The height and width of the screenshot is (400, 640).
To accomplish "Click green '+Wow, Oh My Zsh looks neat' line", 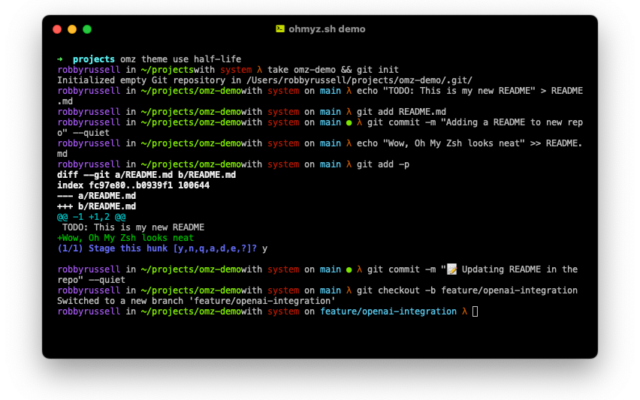I will click(125, 238).
